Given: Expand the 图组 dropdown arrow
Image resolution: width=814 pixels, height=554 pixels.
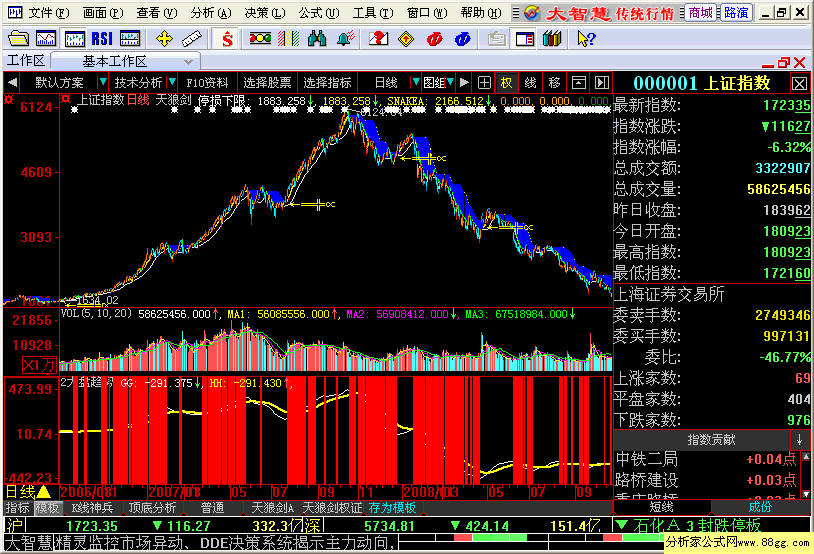Looking at the screenshot, I should 450,83.
